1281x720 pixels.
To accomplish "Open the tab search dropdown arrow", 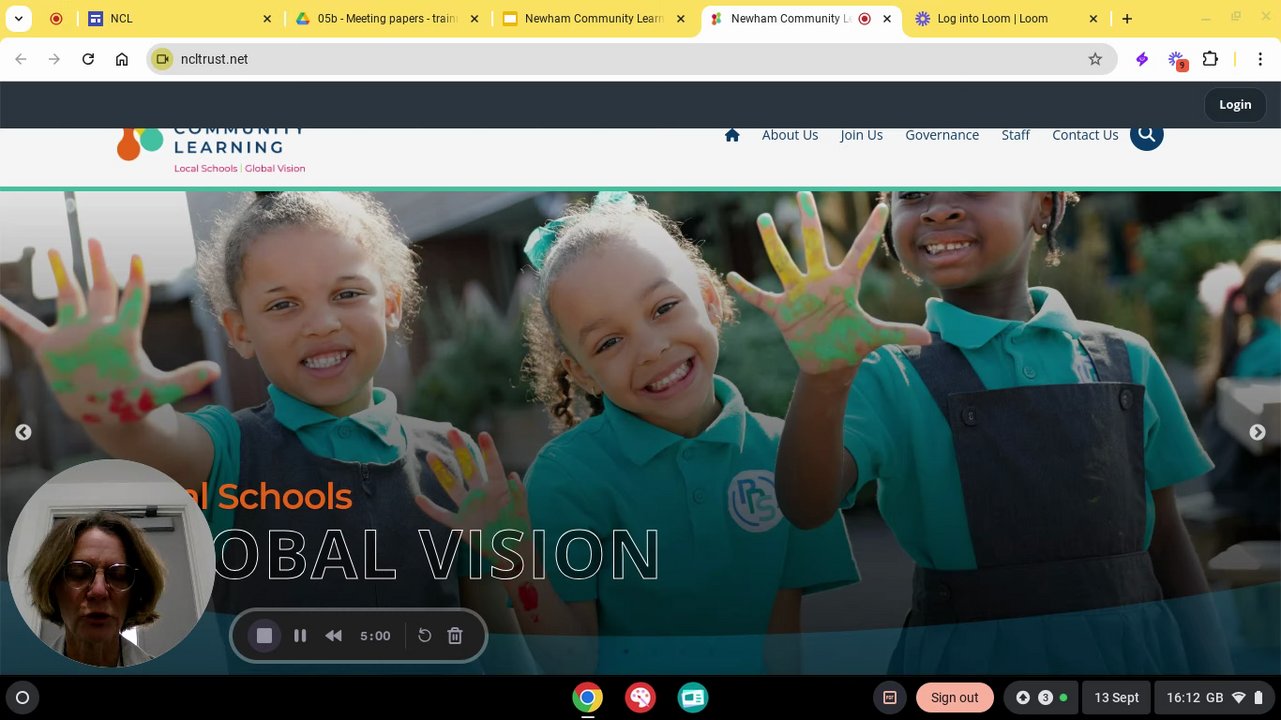I will click(18, 18).
